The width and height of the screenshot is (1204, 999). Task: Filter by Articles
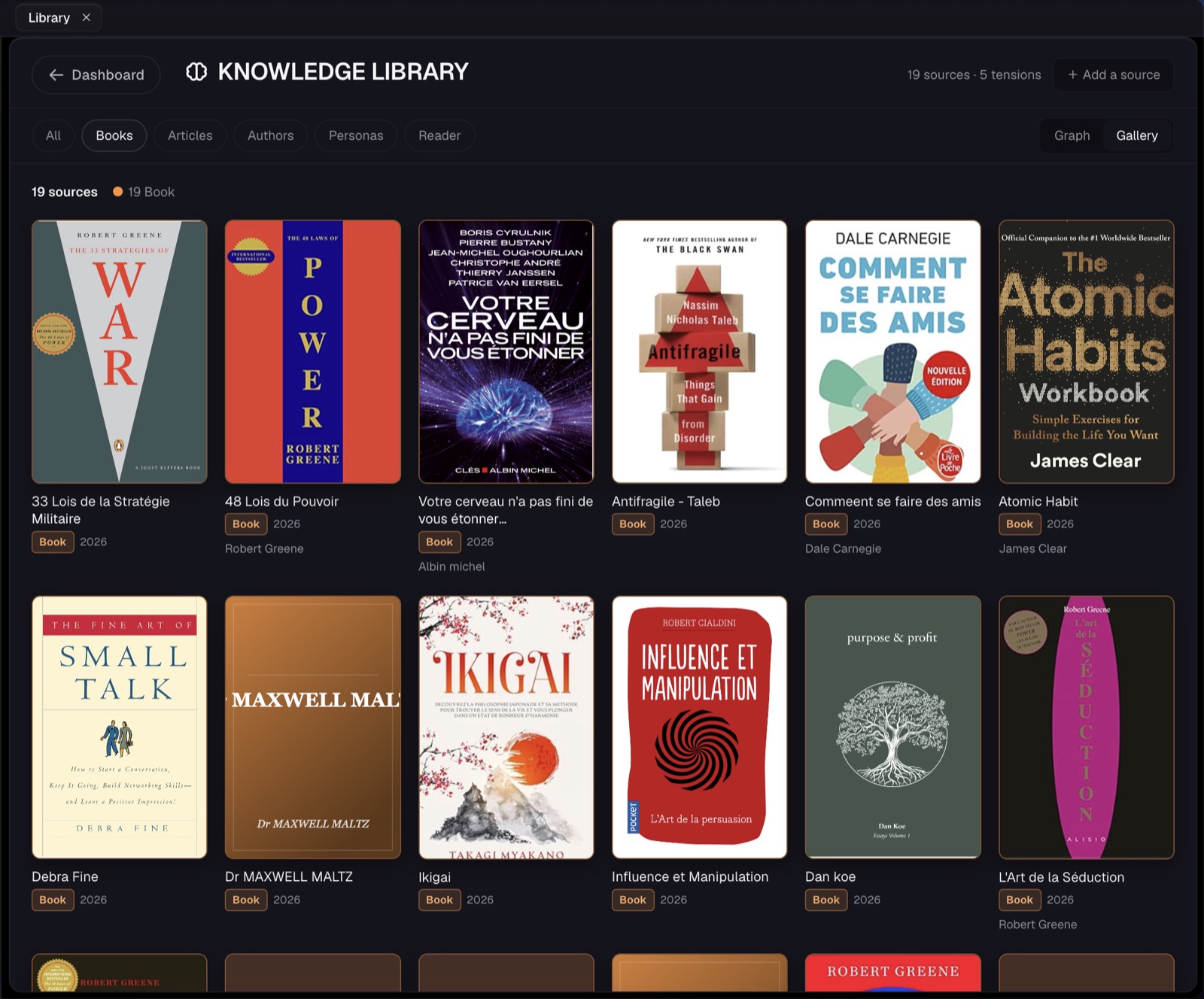pyautogui.click(x=190, y=135)
